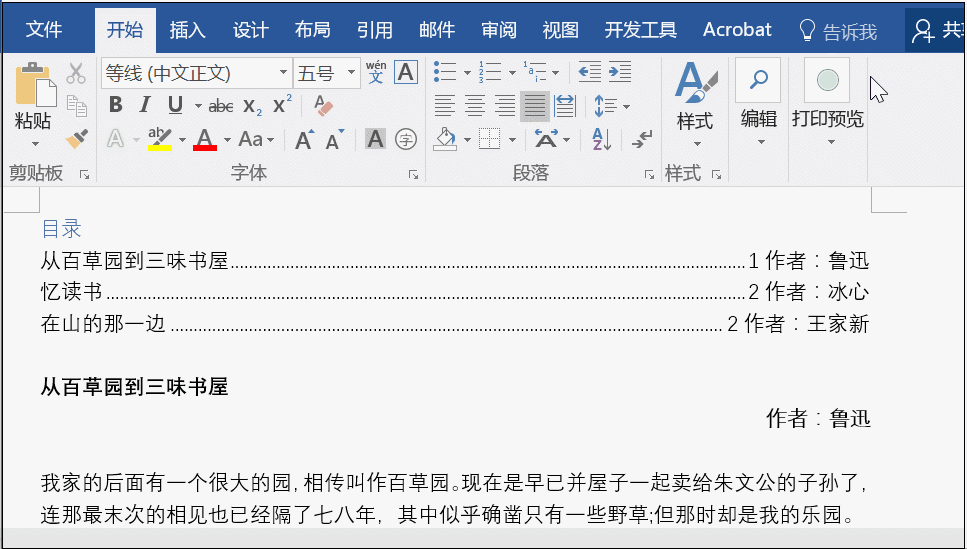Screen dimensions: 967x549
Task: Toggle Italic formatting
Action: [145, 105]
